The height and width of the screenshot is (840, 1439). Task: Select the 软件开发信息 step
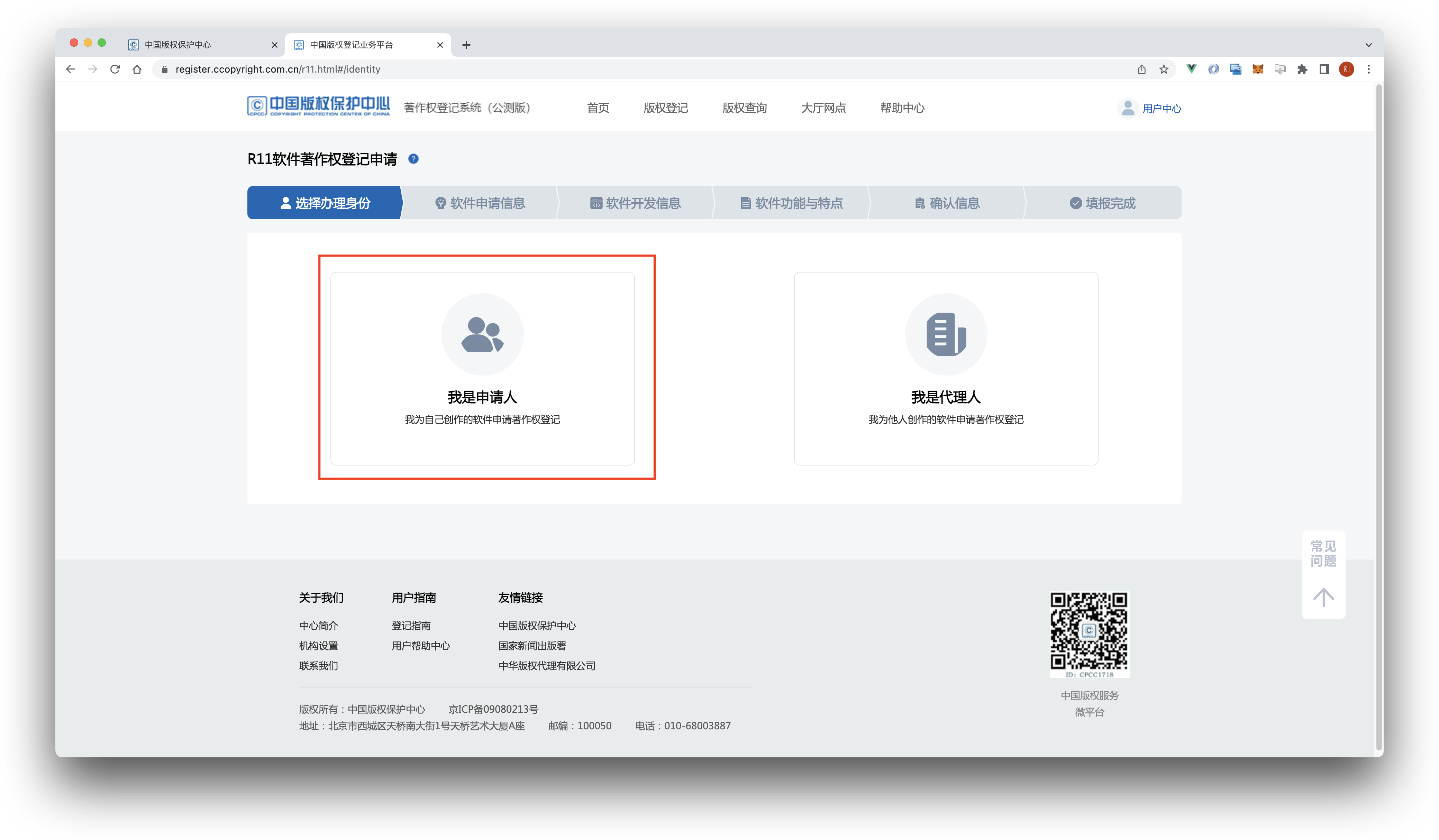[635, 203]
